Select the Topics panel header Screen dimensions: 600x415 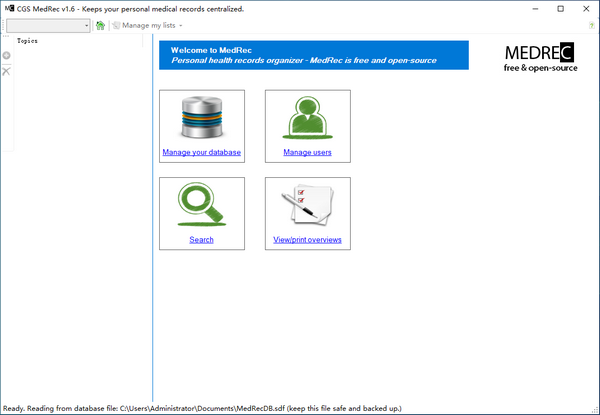pos(27,41)
